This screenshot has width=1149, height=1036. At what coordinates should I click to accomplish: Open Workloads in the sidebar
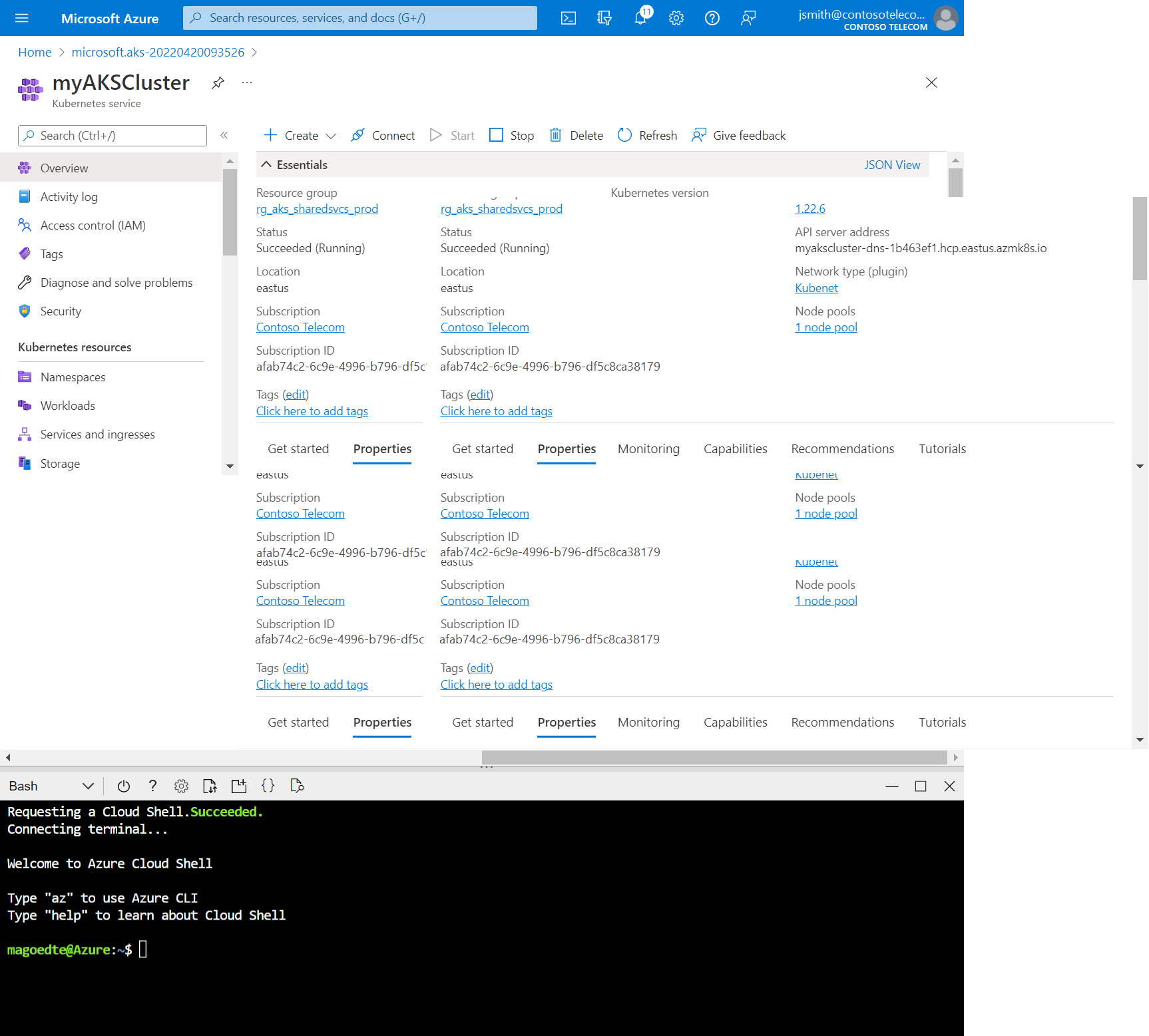click(x=67, y=405)
